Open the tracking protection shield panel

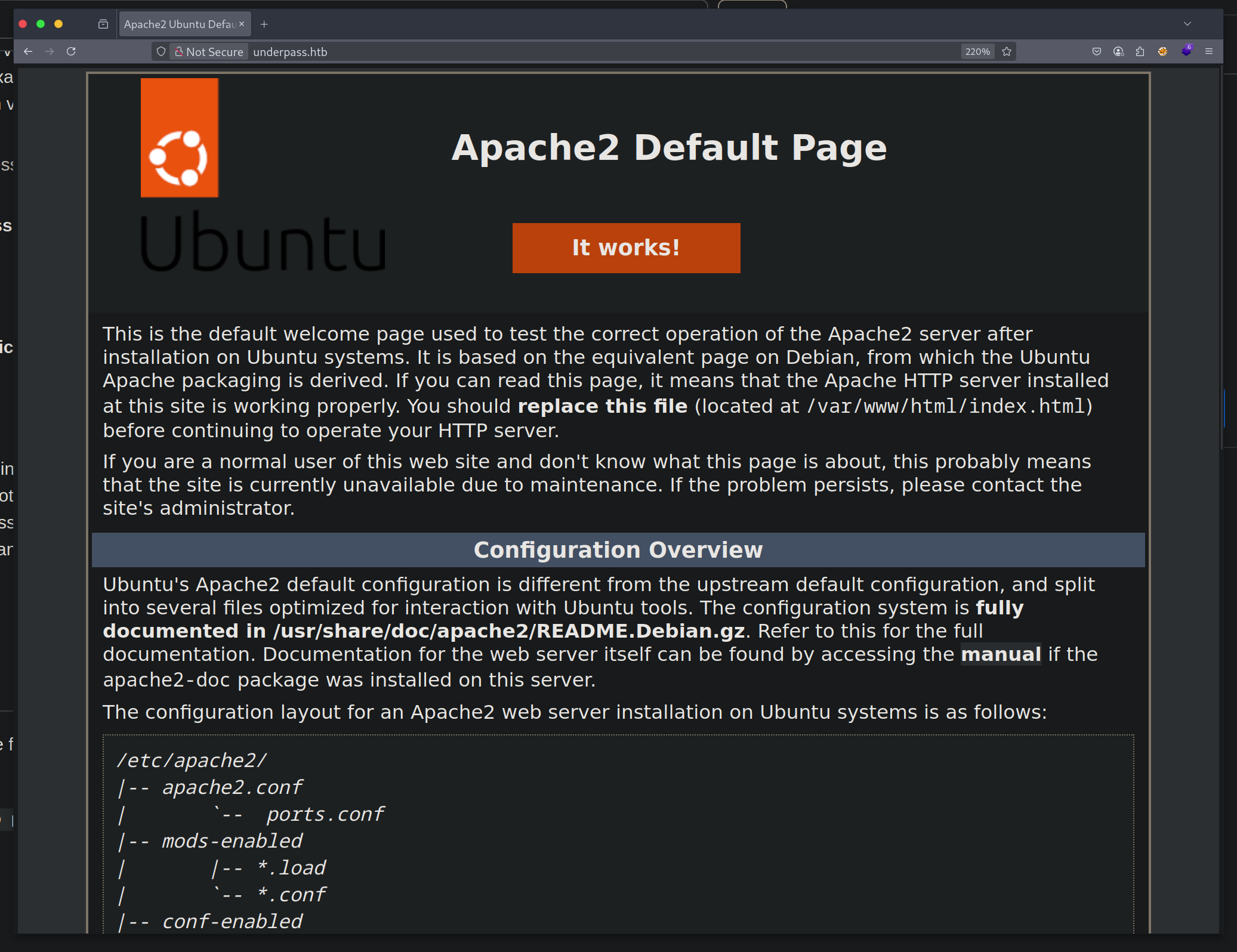[161, 51]
